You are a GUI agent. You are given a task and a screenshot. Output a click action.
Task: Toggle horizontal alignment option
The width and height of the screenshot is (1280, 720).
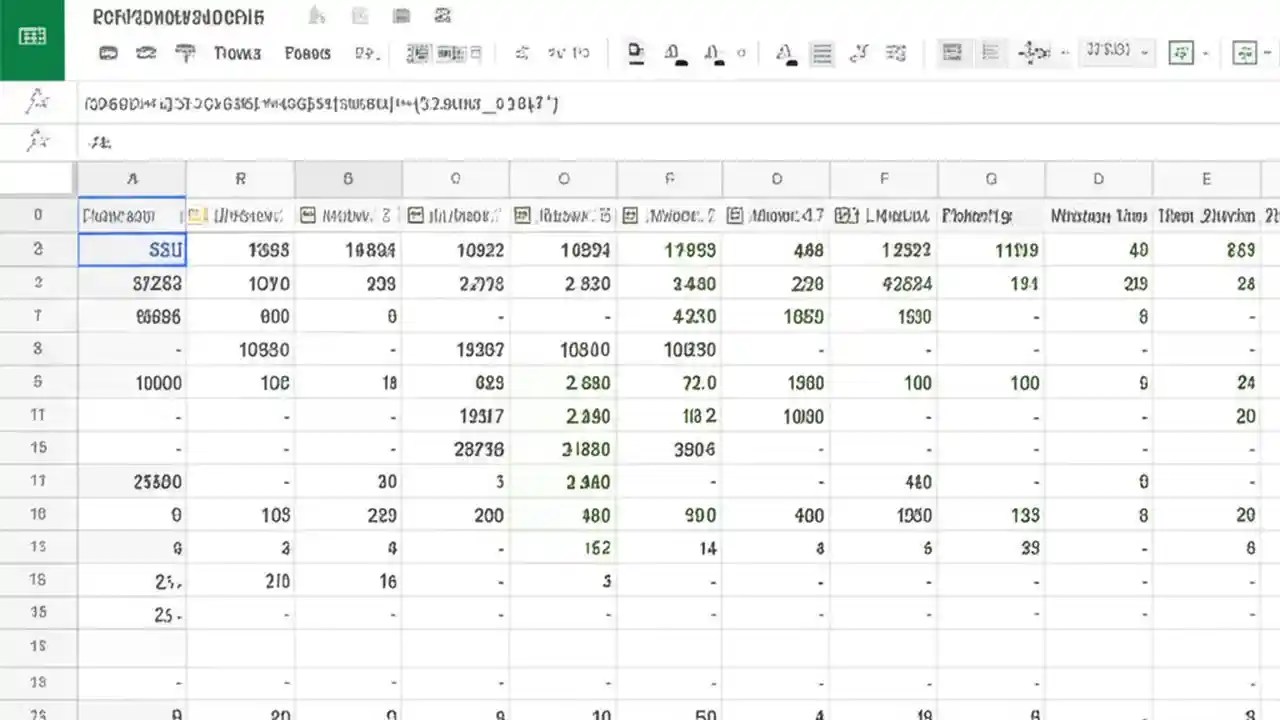[952, 53]
